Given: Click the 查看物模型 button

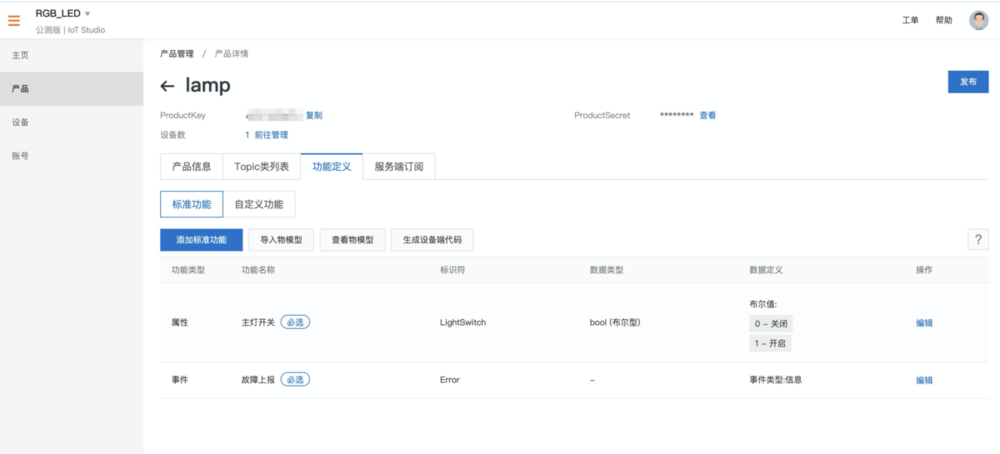Looking at the screenshot, I should pos(353,240).
